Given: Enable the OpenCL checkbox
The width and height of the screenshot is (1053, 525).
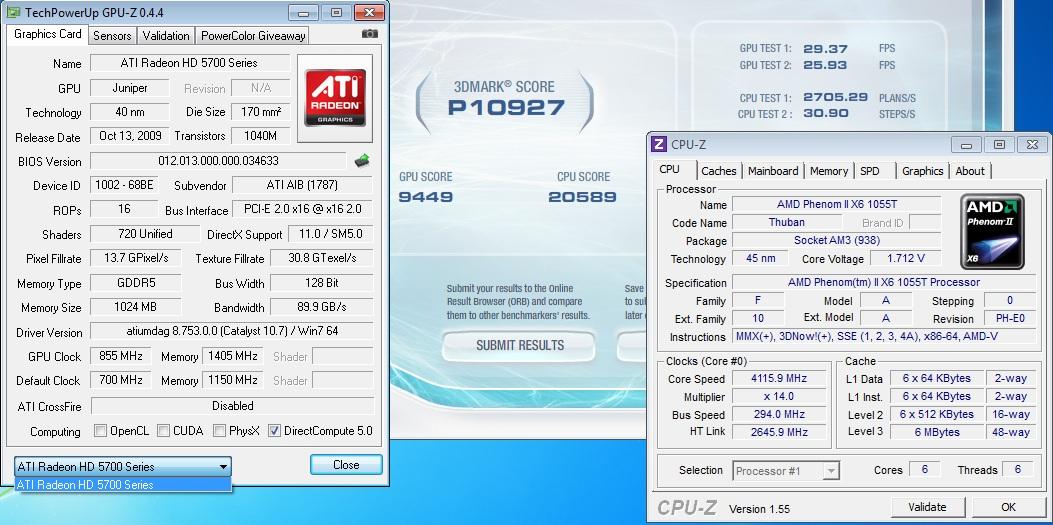Looking at the screenshot, I should (100, 431).
